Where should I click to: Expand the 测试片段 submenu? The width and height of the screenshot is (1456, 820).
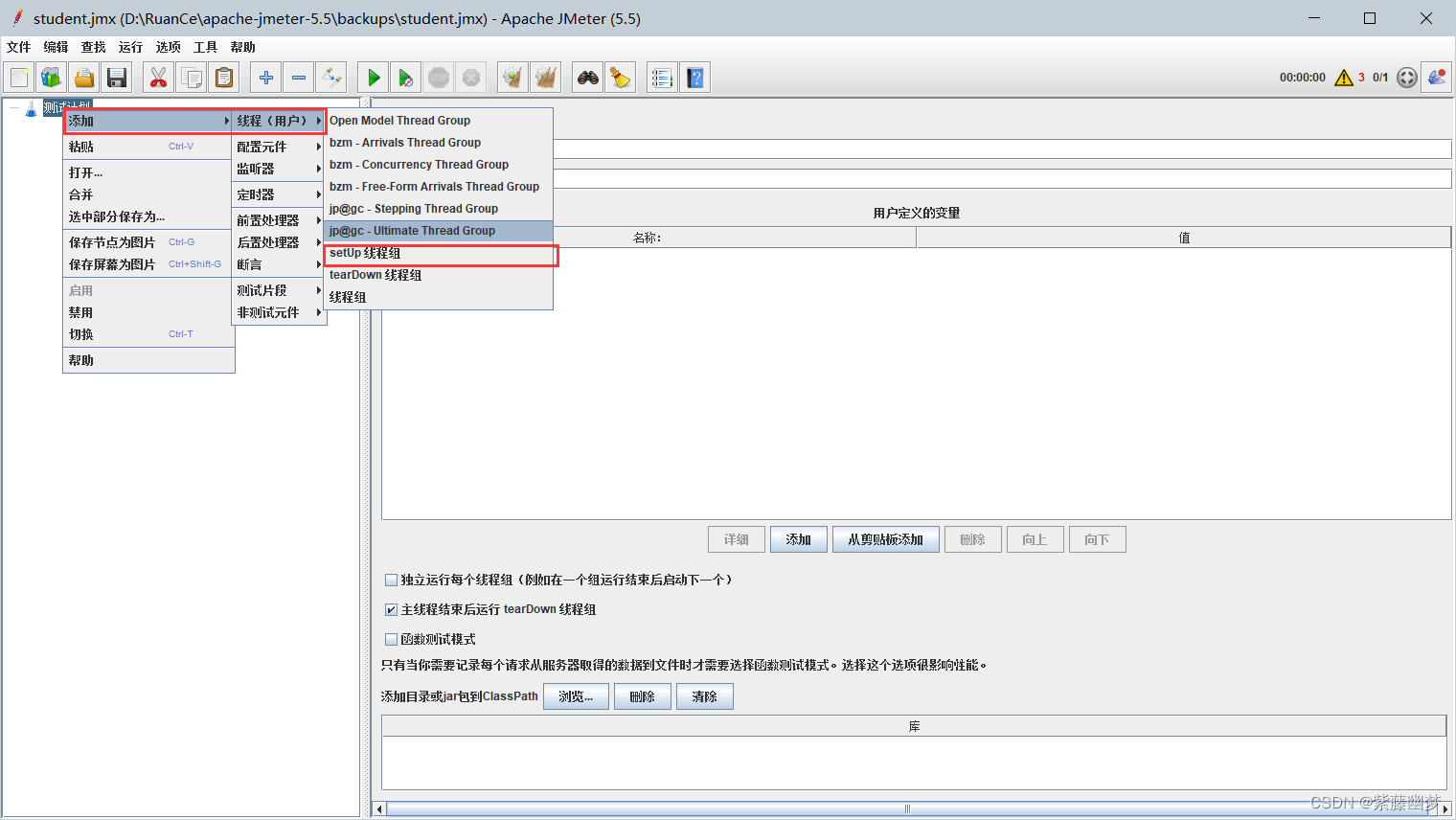(279, 290)
